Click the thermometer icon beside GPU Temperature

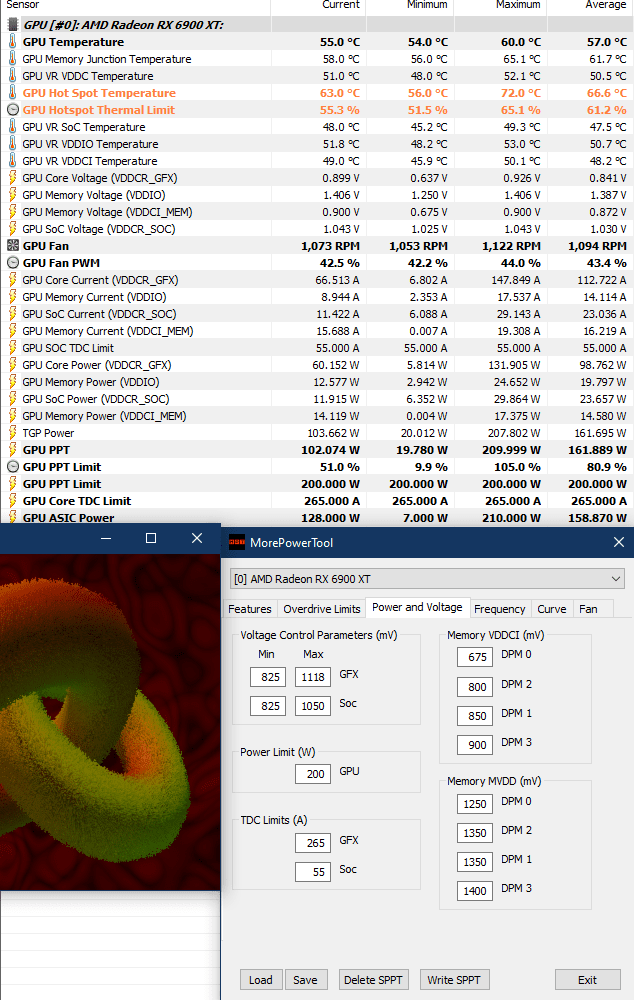[12, 42]
